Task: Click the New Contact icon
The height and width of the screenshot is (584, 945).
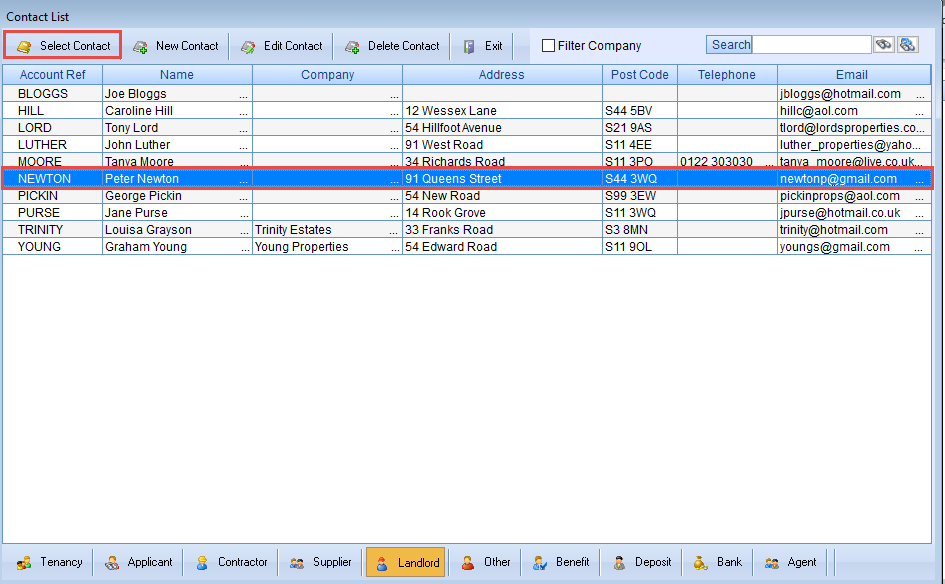Action: pos(140,46)
